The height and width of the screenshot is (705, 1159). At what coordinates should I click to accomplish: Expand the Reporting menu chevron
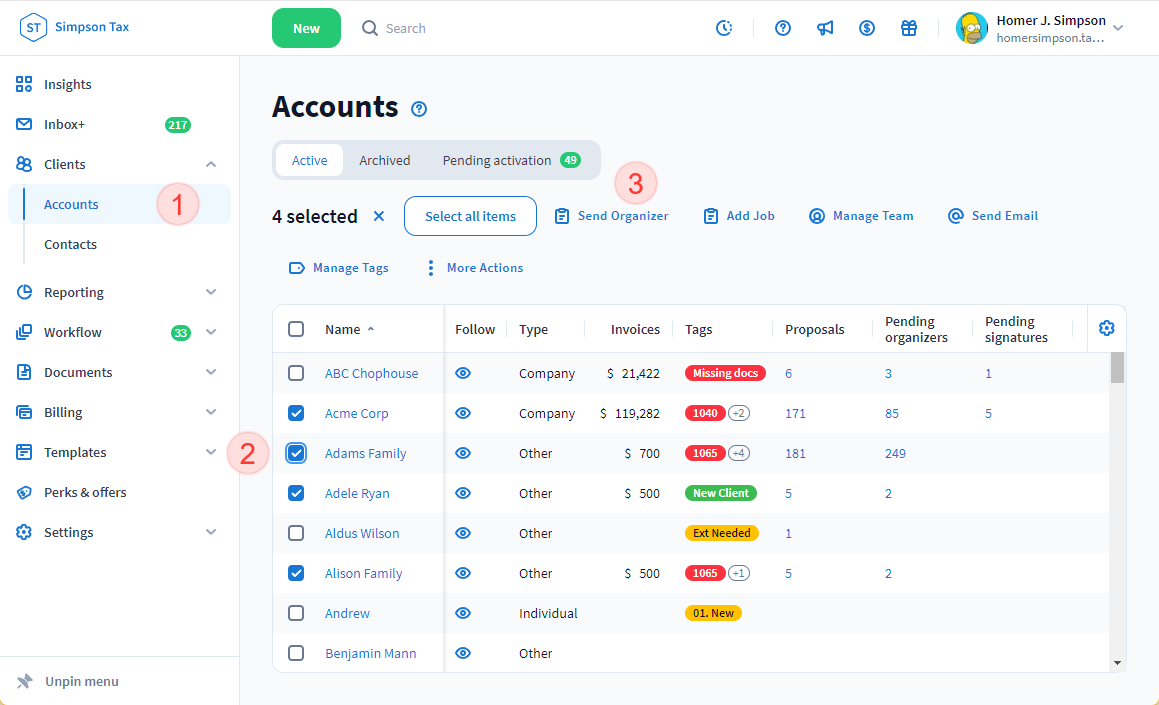pos(211,292)
